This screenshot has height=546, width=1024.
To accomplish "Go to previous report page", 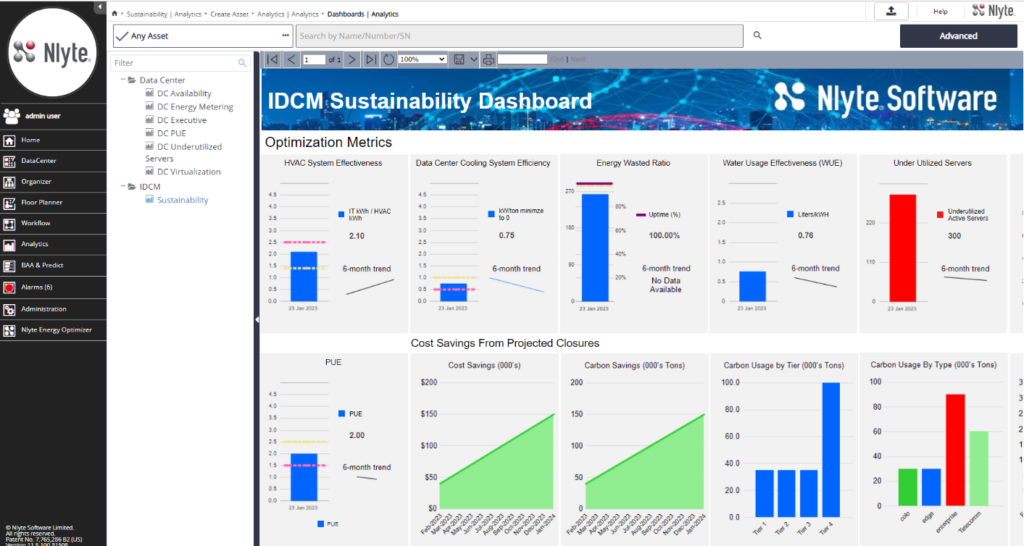I will 292,59.
